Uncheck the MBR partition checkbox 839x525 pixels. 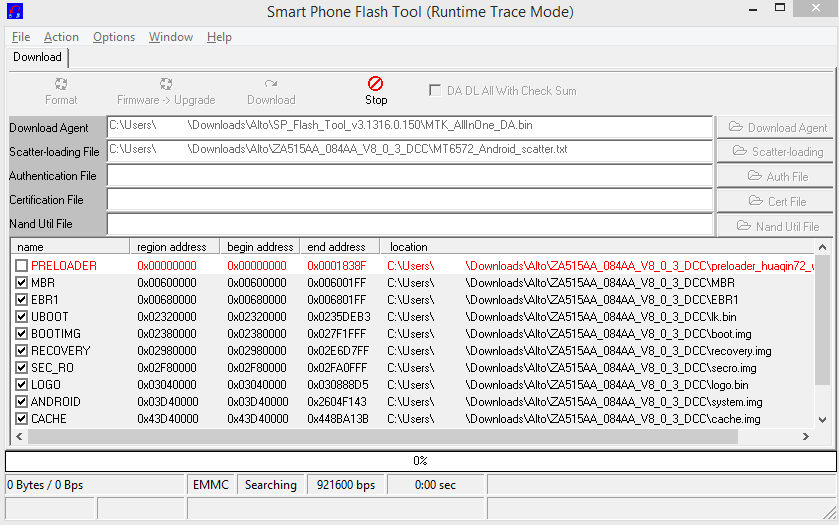pyautogui.click(x=21, y=283)
